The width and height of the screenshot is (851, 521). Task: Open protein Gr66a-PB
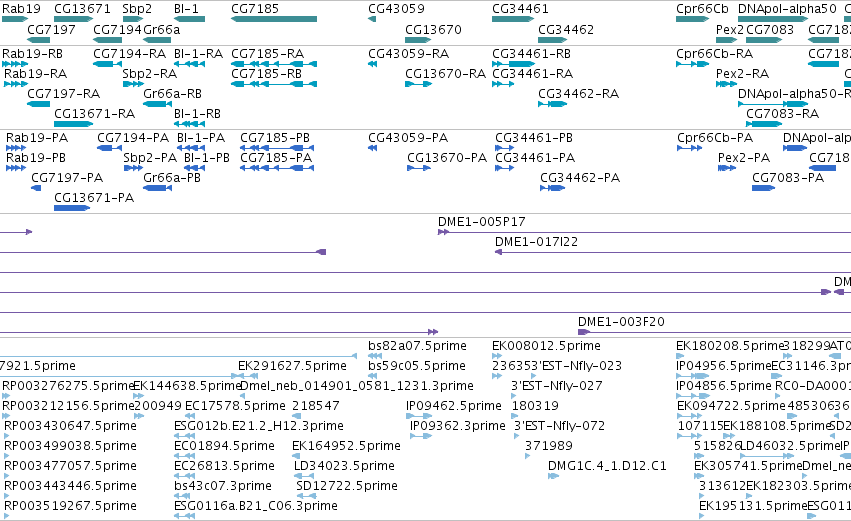(172, 178)
